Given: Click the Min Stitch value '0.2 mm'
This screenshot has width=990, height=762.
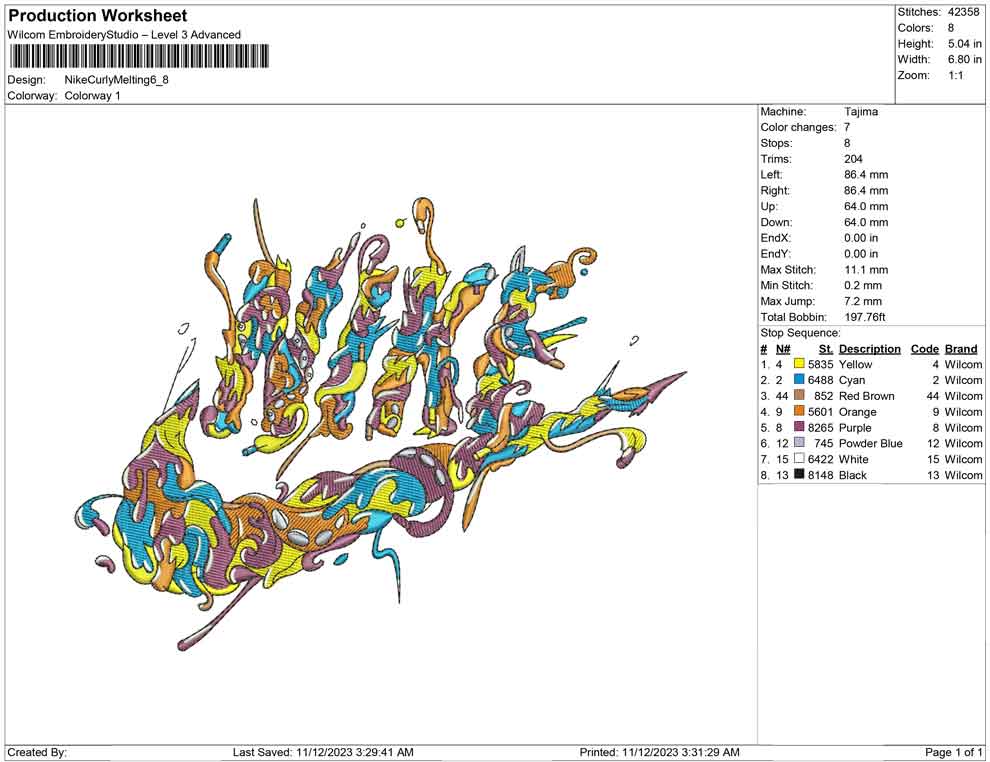Looking at the screenshot, I should (x=863, y=285).
